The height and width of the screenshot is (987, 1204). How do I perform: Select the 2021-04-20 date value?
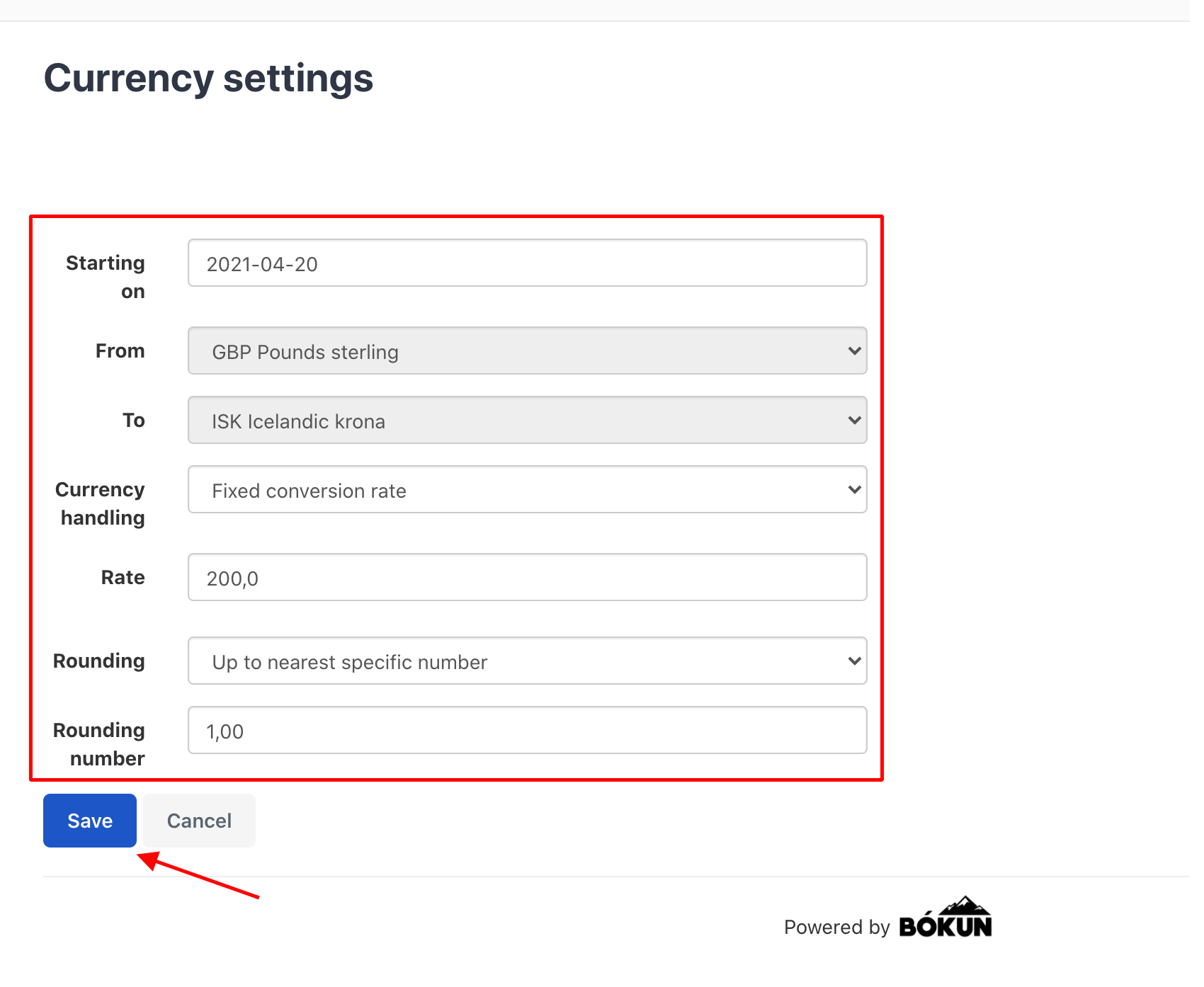click(x=263, y=263)
